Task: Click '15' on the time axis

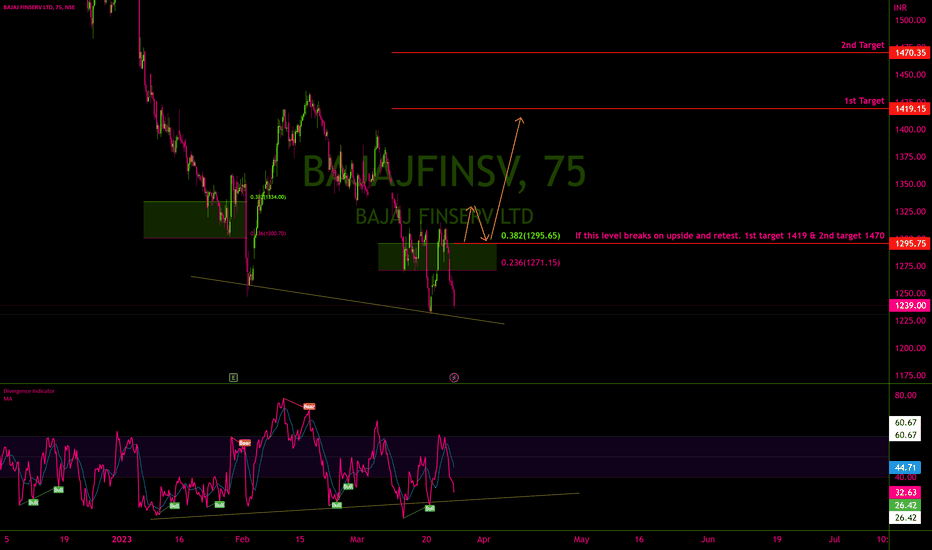Action: coord(300,539)
